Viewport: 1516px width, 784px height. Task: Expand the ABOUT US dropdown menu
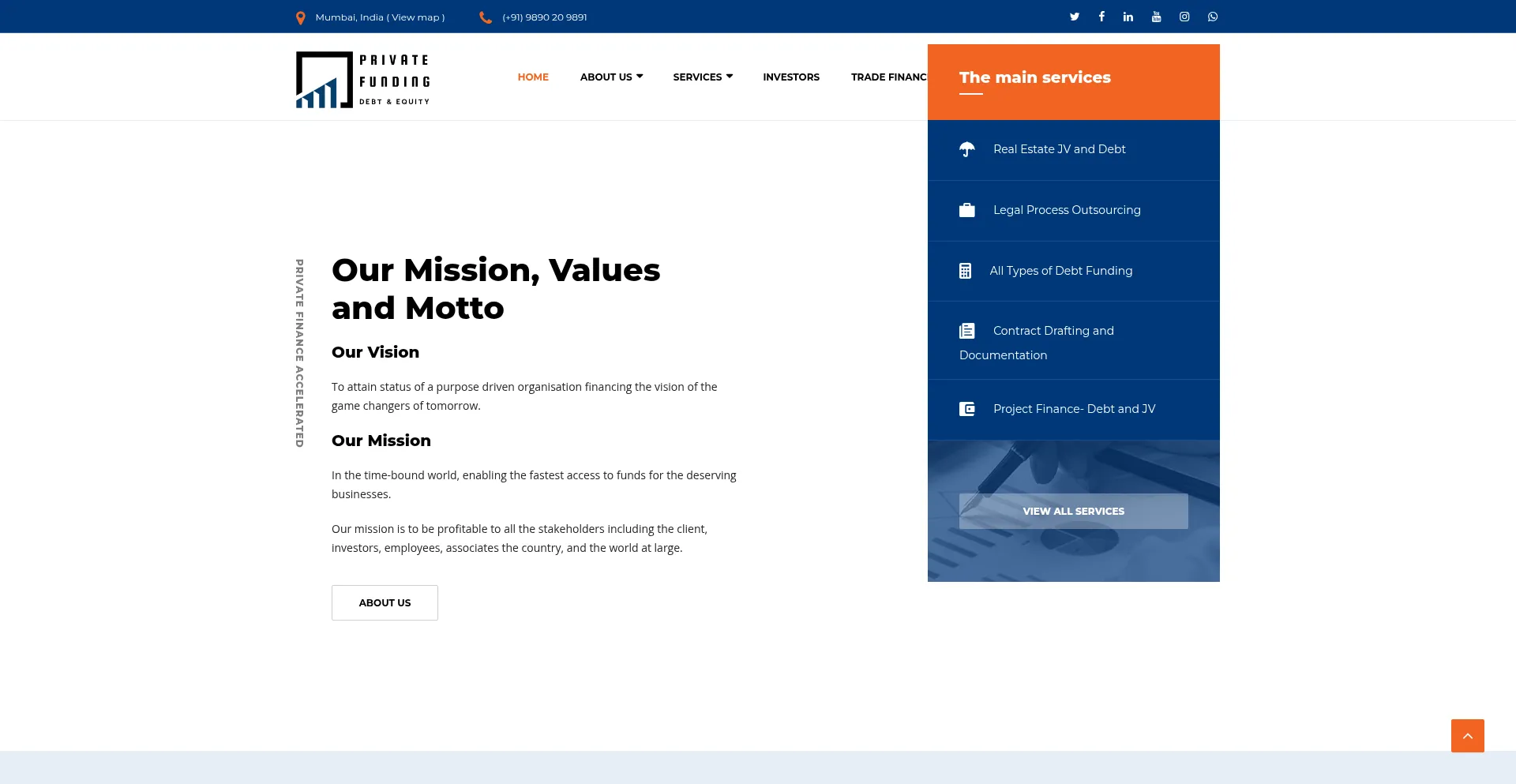610,77
